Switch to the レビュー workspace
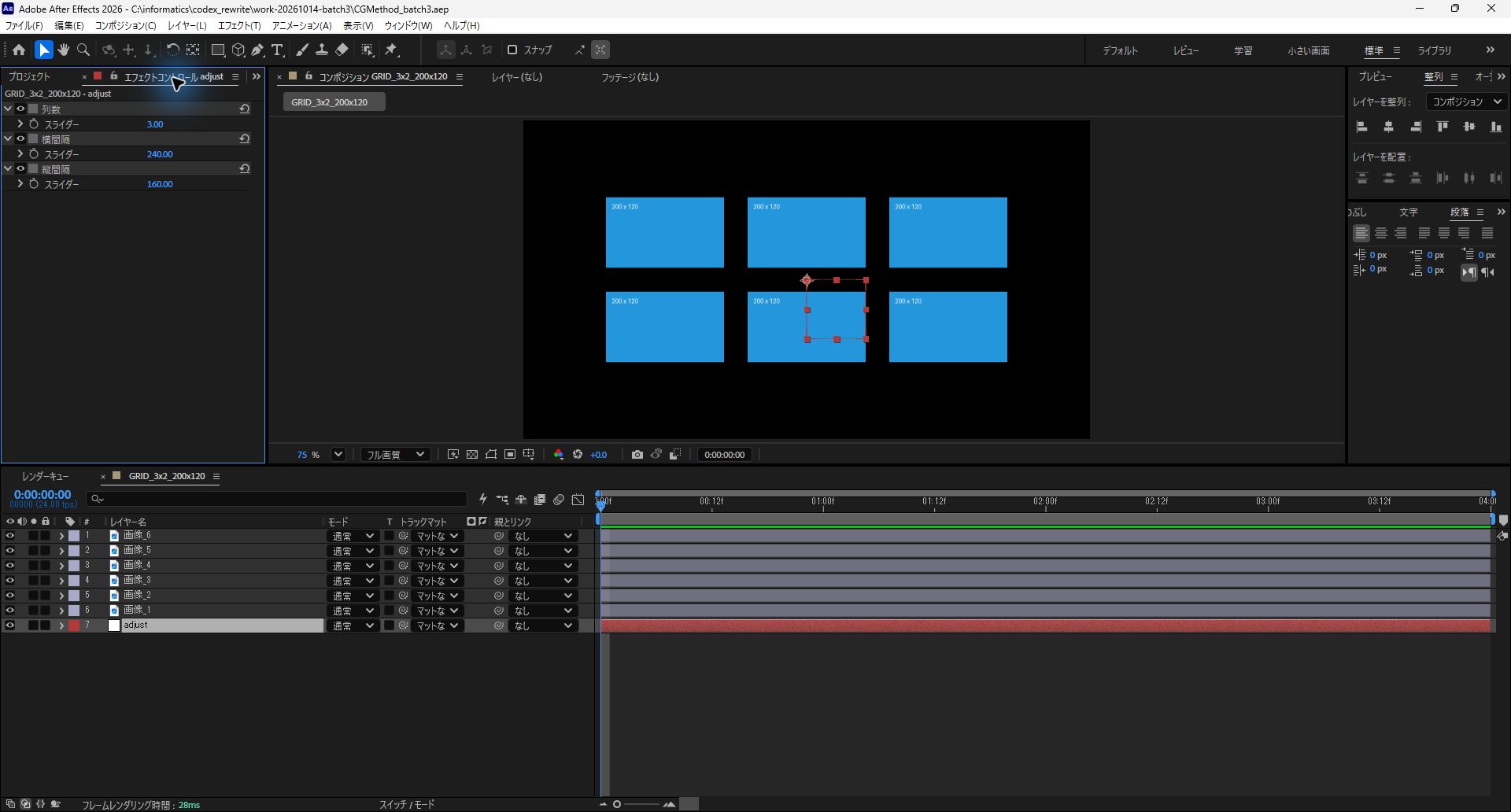Viewport: 1511px width, 812px height. 1186,50
